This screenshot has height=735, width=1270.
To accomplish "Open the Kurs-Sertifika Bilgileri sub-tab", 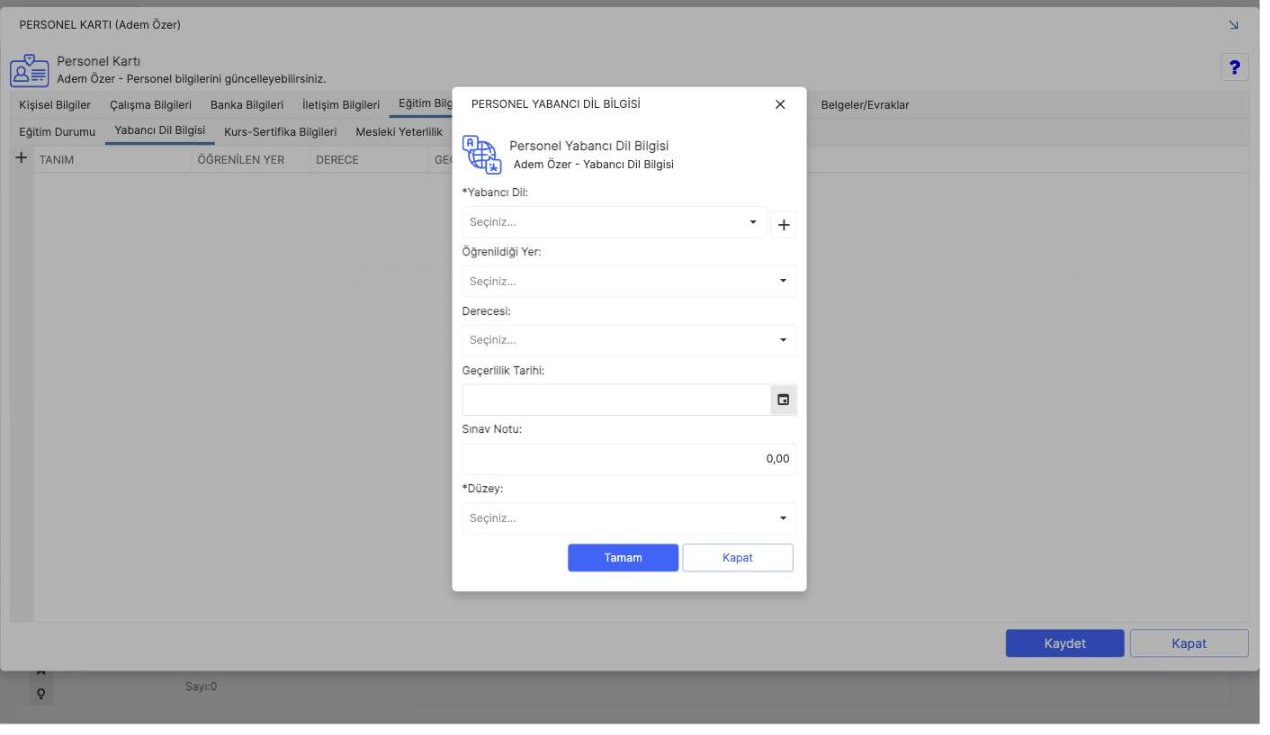I will click(279, 132).
